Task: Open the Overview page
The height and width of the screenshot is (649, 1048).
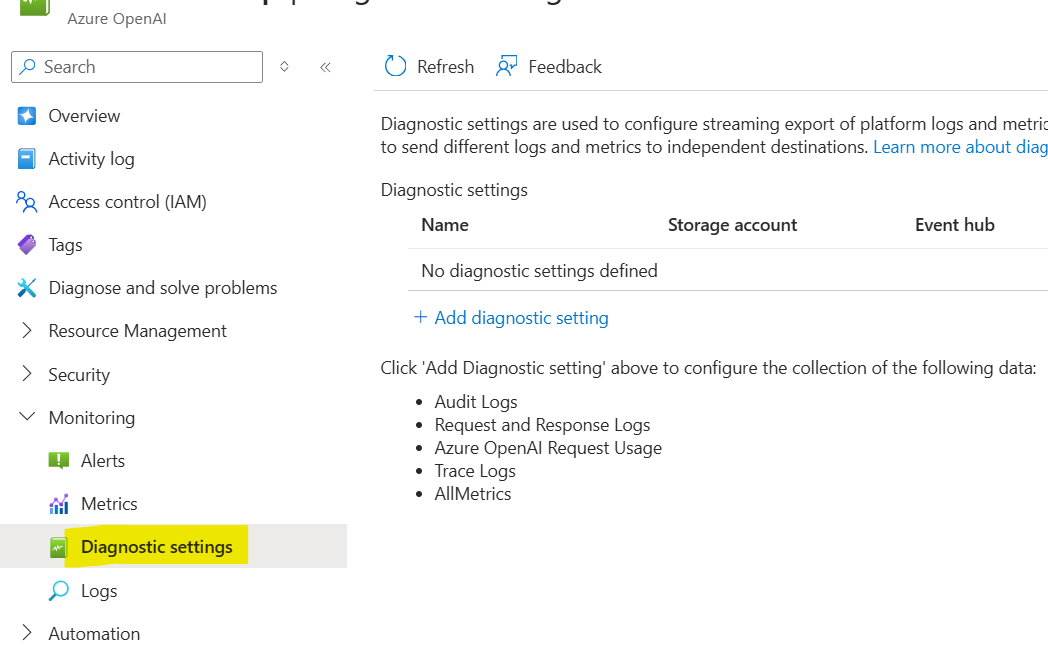Action: point(84,116)
